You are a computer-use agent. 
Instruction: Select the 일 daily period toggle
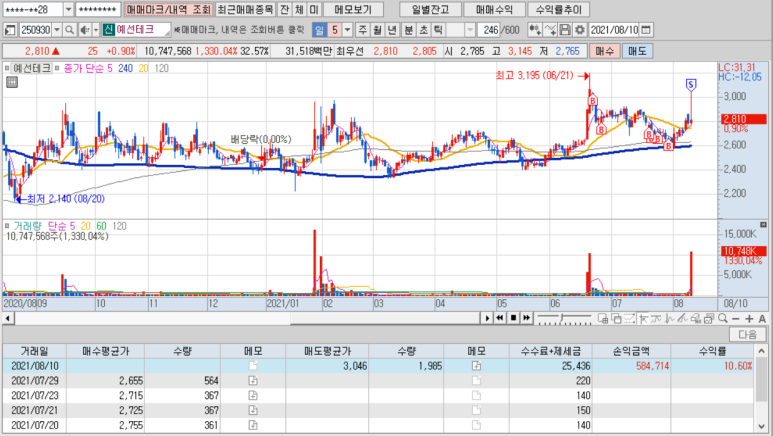pyautogui.click(x=319, y=30)
